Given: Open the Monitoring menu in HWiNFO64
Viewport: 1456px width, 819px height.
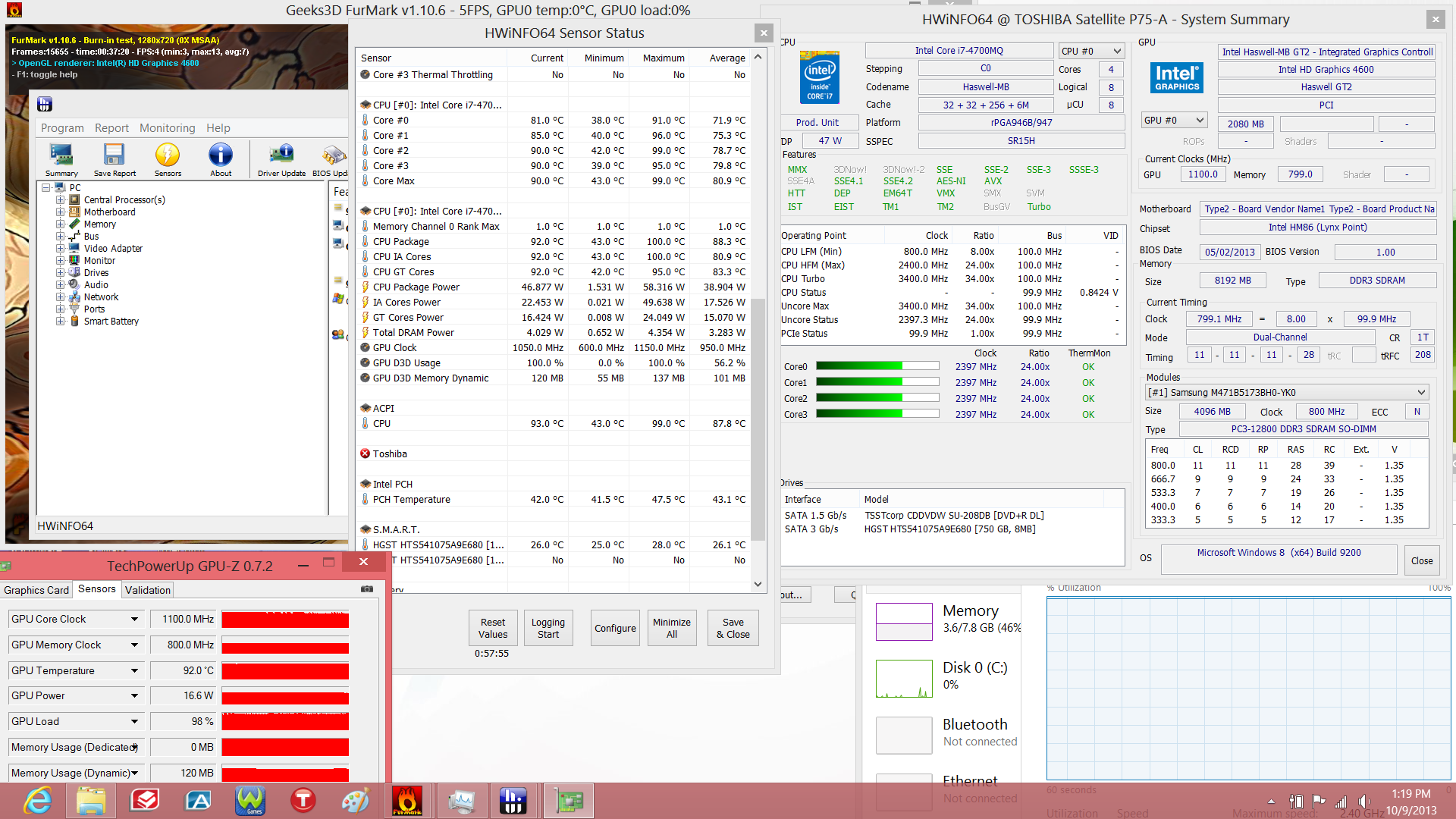Looking at the screenshot, I should (167, 128).
